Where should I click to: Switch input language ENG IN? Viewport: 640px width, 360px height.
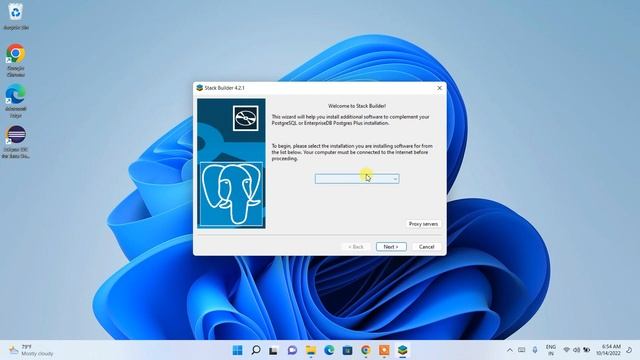(551, 350)
